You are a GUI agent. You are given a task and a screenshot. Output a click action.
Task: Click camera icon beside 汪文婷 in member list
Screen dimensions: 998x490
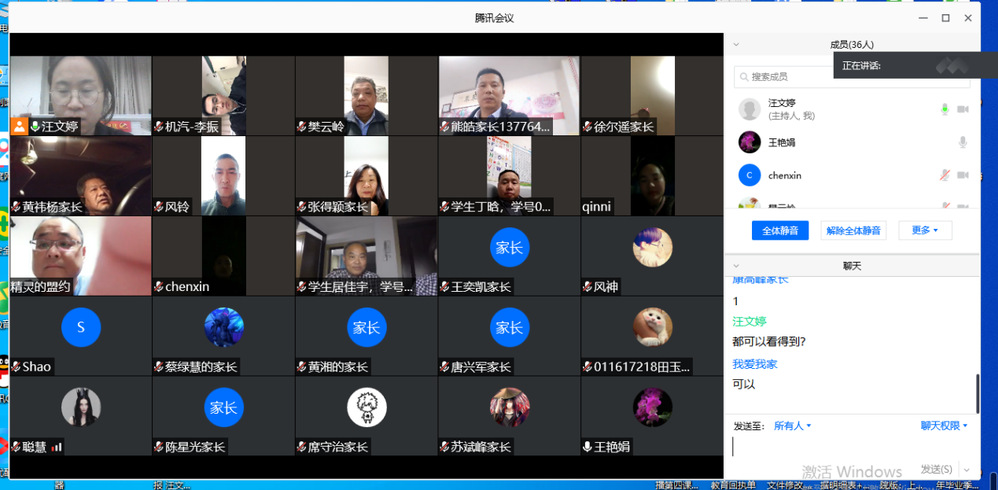963,109
